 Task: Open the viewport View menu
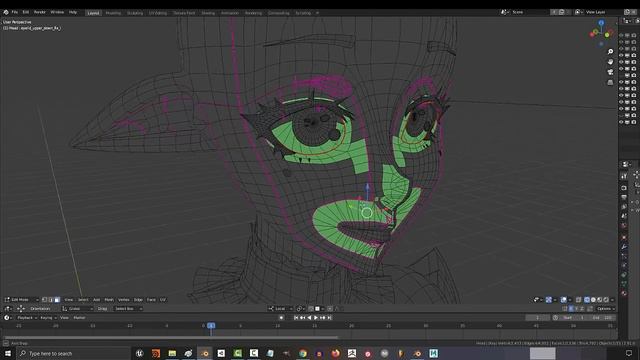pos(69,300)
